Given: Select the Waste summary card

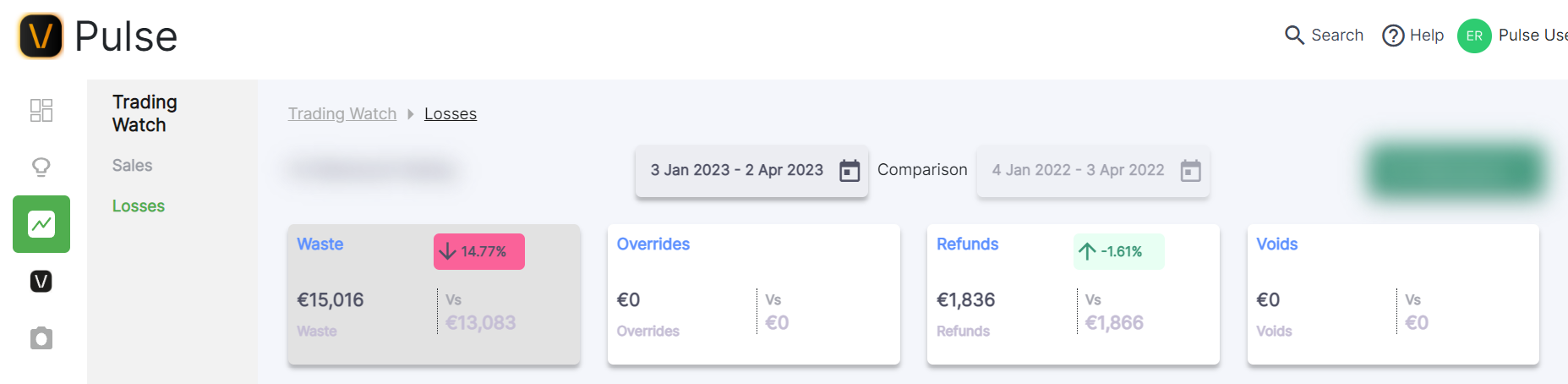Looking at the screenshot, I should (x=434, y=294).
